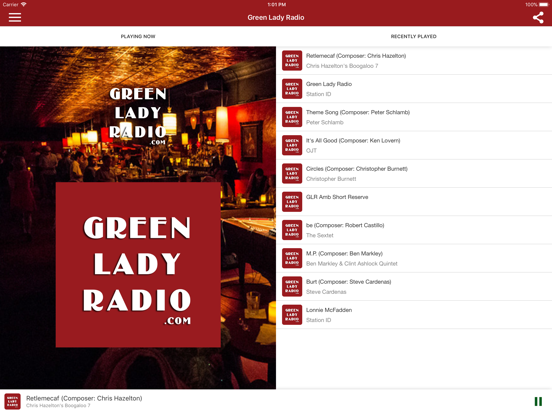Click the now-playing bar logo thumbnail
The image size is (552, 414).
point(12,401)
